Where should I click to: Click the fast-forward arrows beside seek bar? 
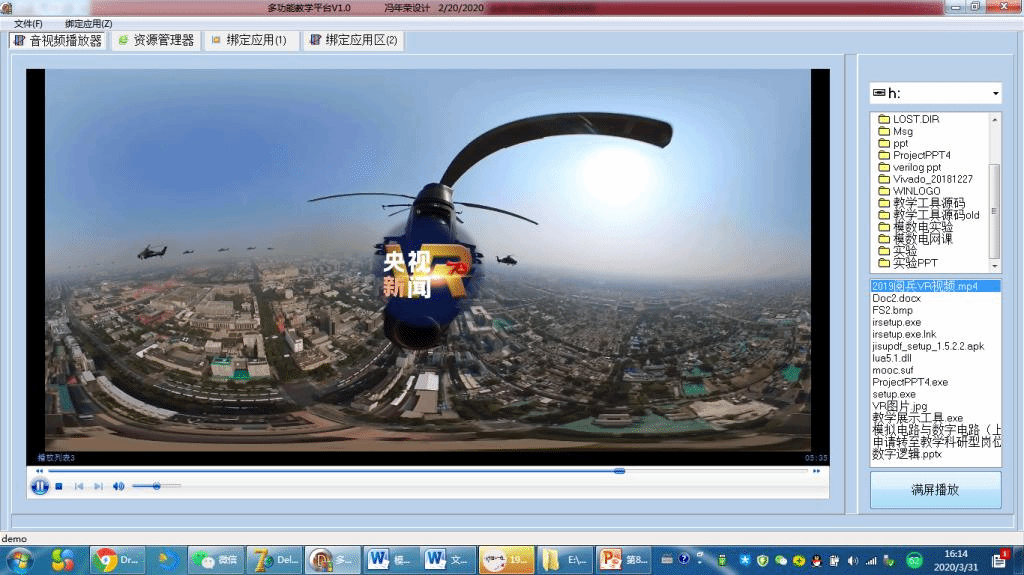click(816, 470)
